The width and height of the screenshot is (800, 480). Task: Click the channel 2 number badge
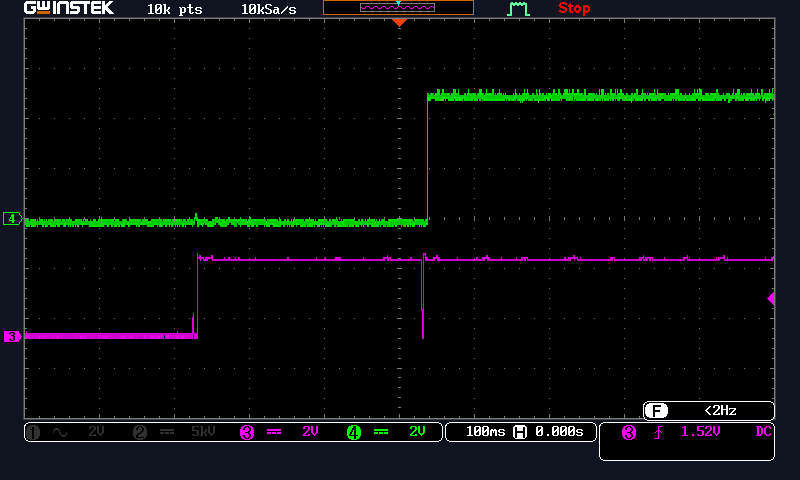coord(140,433)
